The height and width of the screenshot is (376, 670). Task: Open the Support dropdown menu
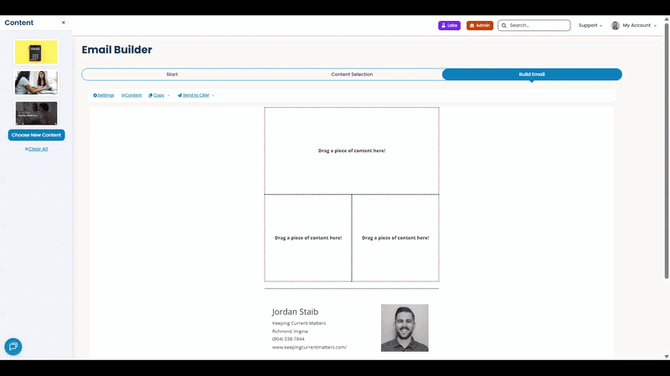point(590,26)
